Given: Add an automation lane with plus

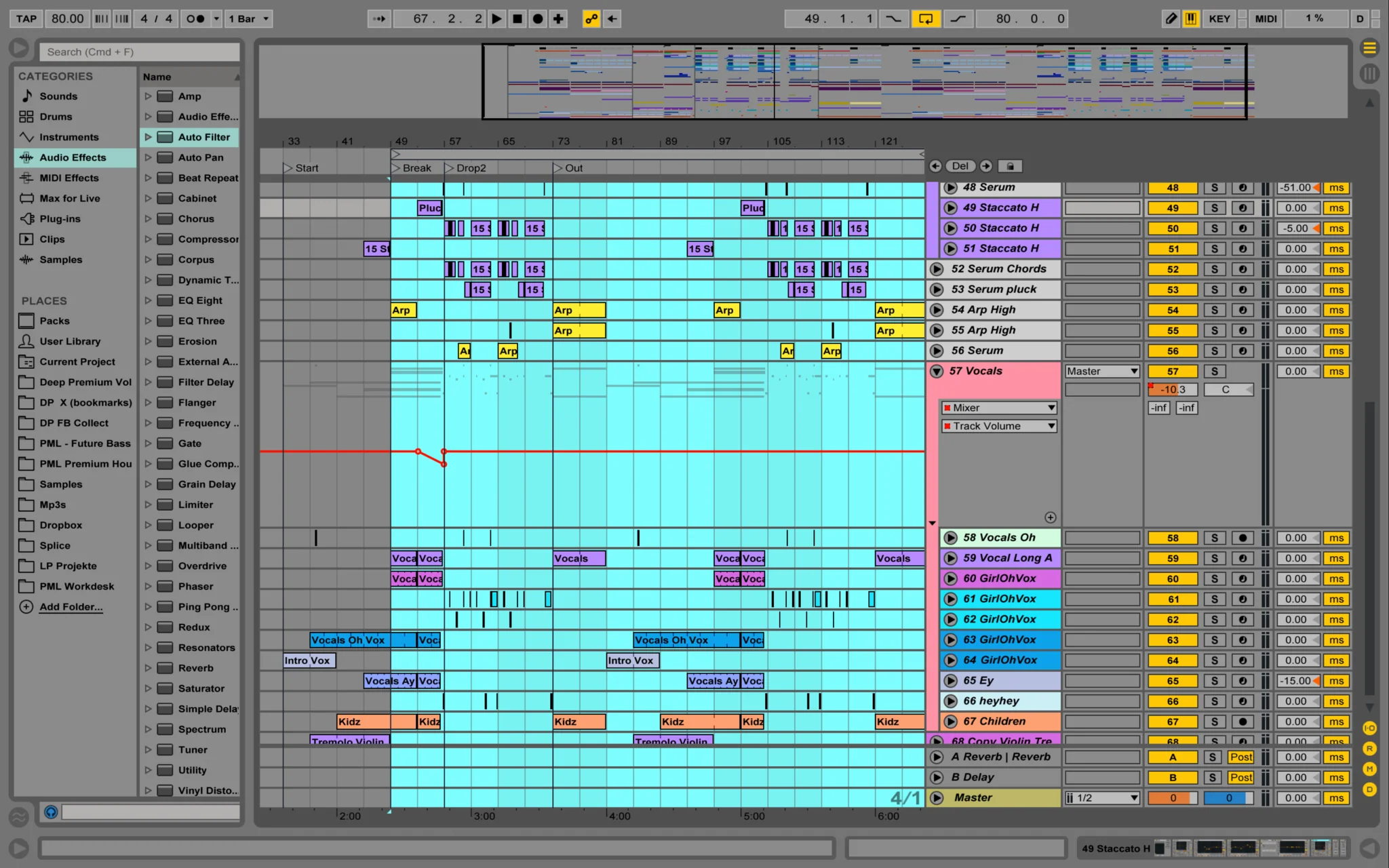Looking at the screenshot, I should tap(1050, 517).
